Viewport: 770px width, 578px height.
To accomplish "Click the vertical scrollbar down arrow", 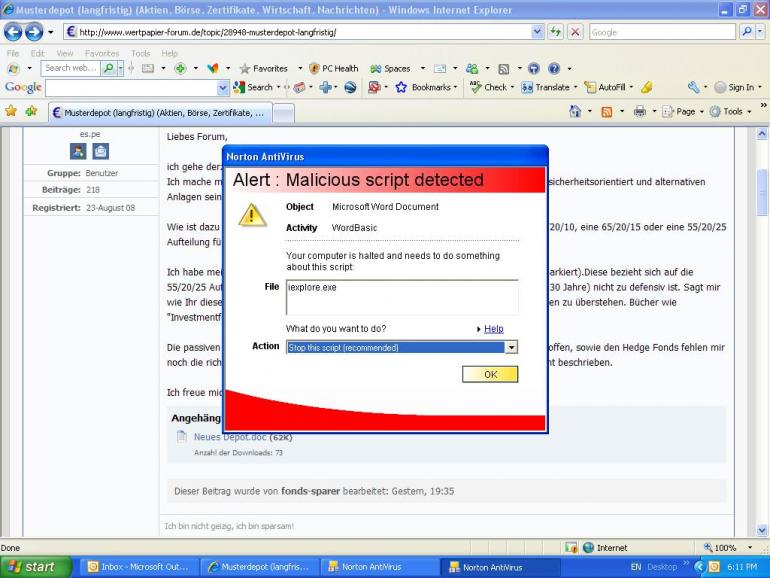I will 762,530.
